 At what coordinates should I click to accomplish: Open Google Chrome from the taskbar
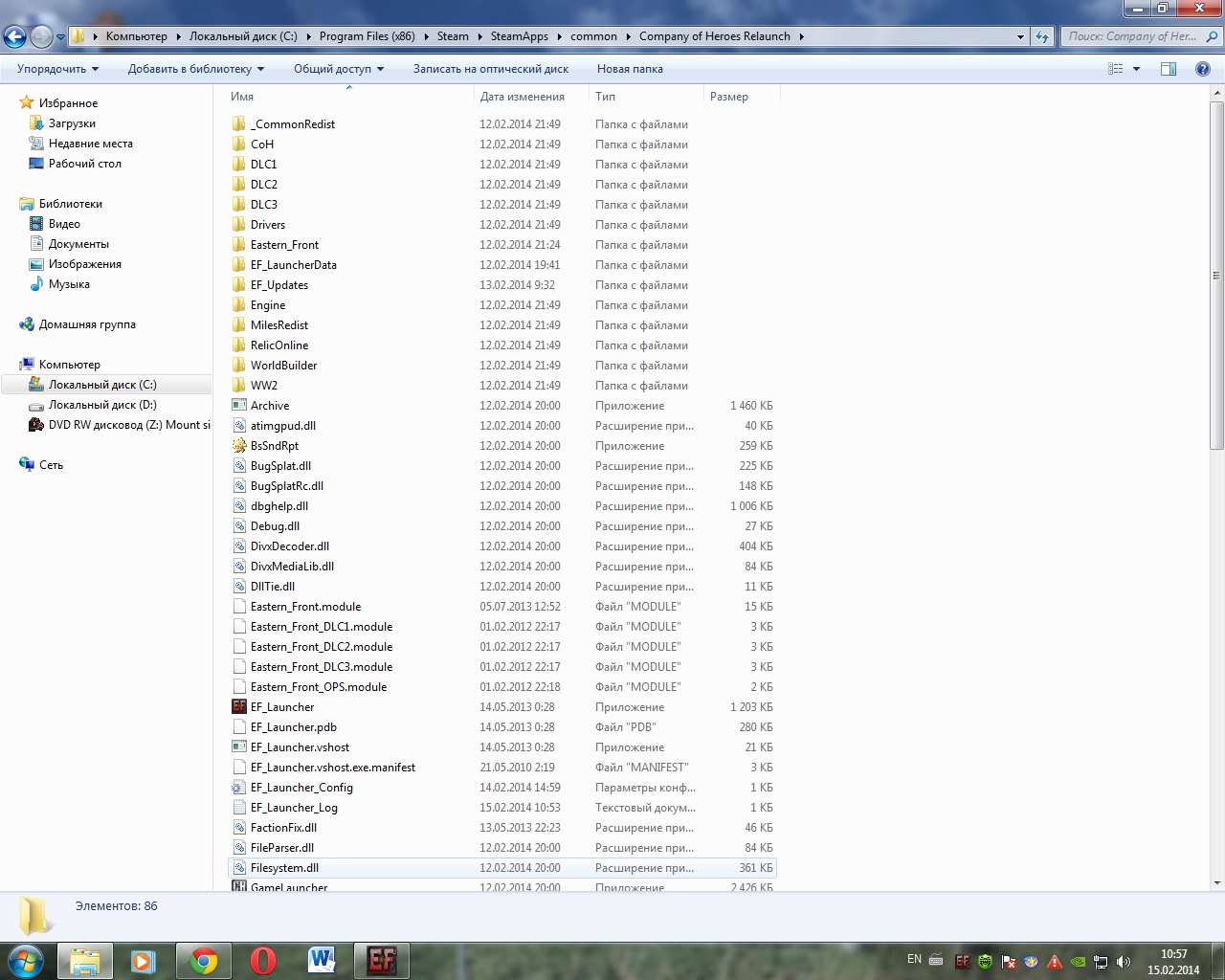[x=203, y=961]
